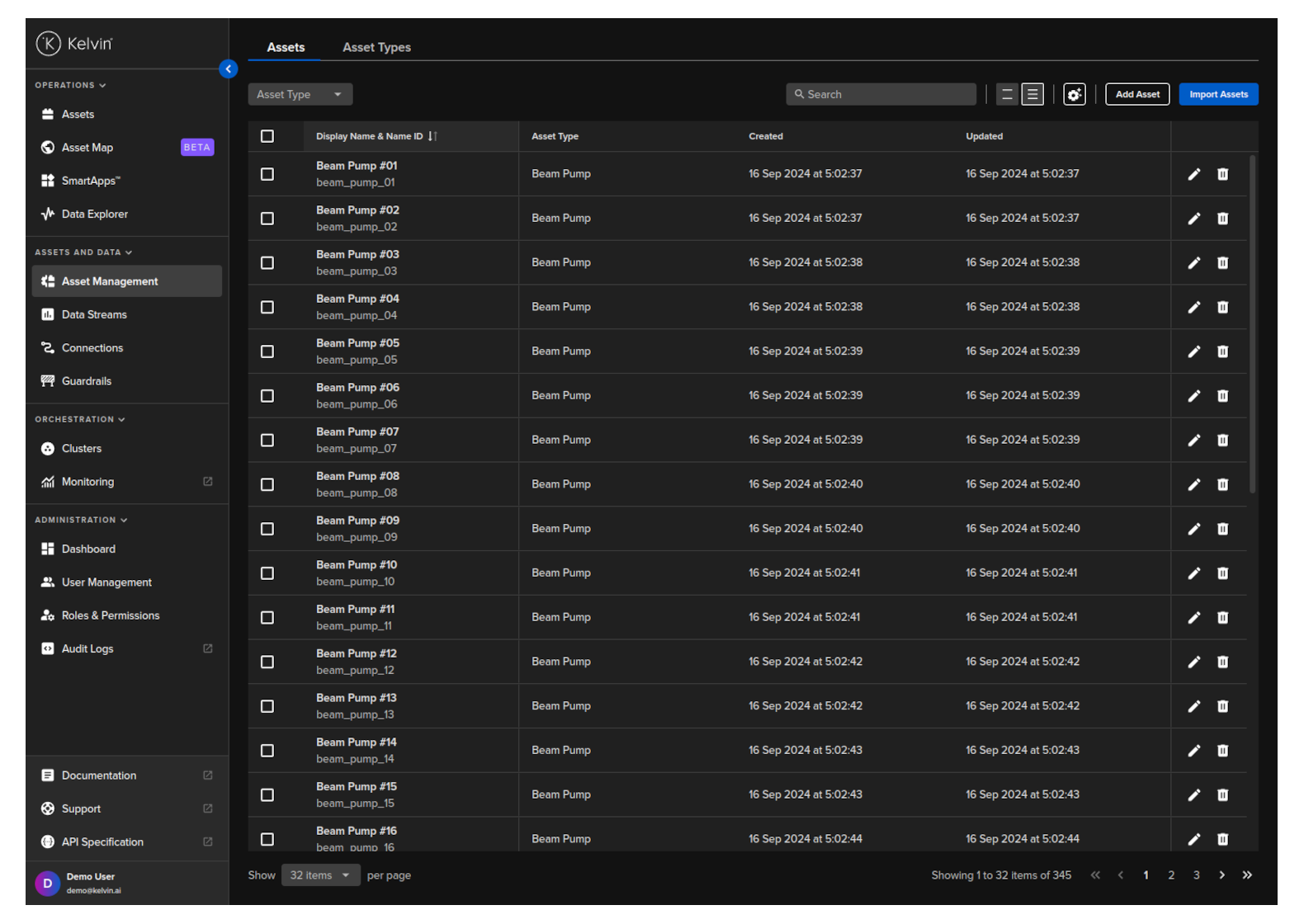This screenshot has height=924, width=1304.
Task: Open Data Streams menu item
Action: [94, 315]
